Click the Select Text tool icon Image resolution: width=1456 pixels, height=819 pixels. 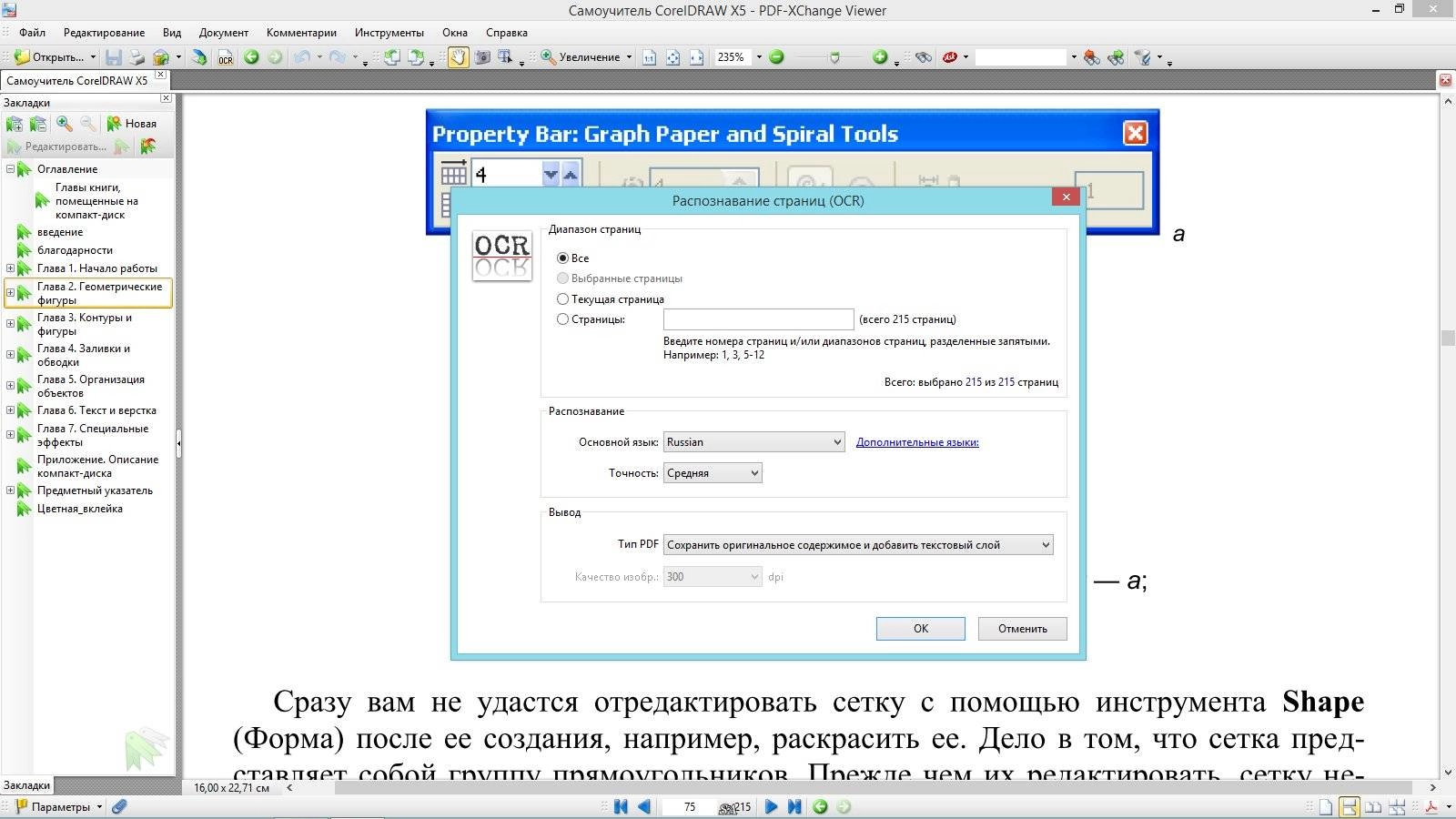coord(505,57)
